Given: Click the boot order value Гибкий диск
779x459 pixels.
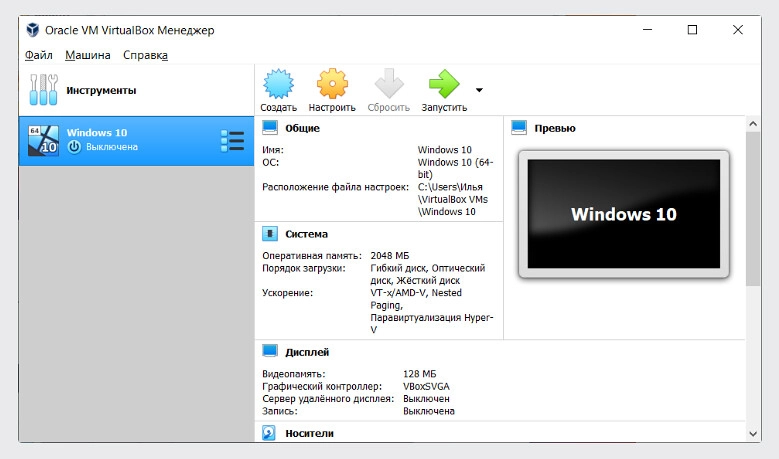Looking at the screenshot, I should tap(398, 268).
